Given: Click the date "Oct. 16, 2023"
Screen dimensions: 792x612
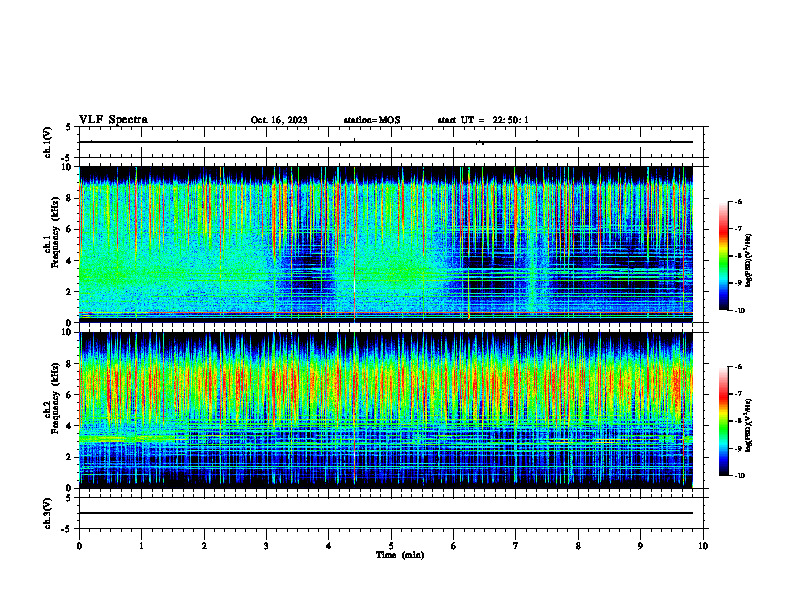Looking at the screenshot, I should (279, 120).
